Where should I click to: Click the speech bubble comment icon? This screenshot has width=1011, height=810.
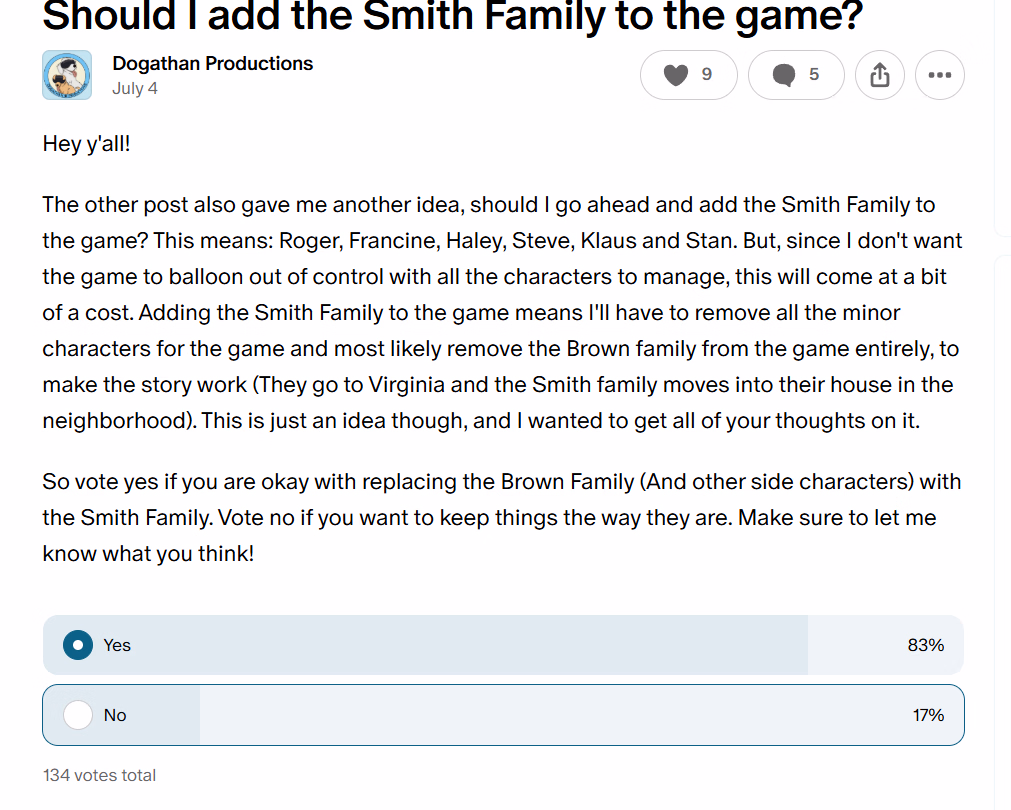point(785,75)
